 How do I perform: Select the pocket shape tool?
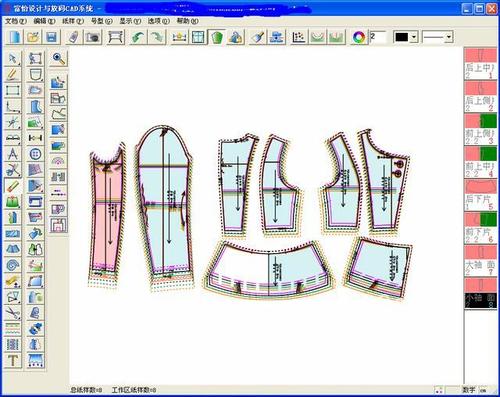coord(35,75)
